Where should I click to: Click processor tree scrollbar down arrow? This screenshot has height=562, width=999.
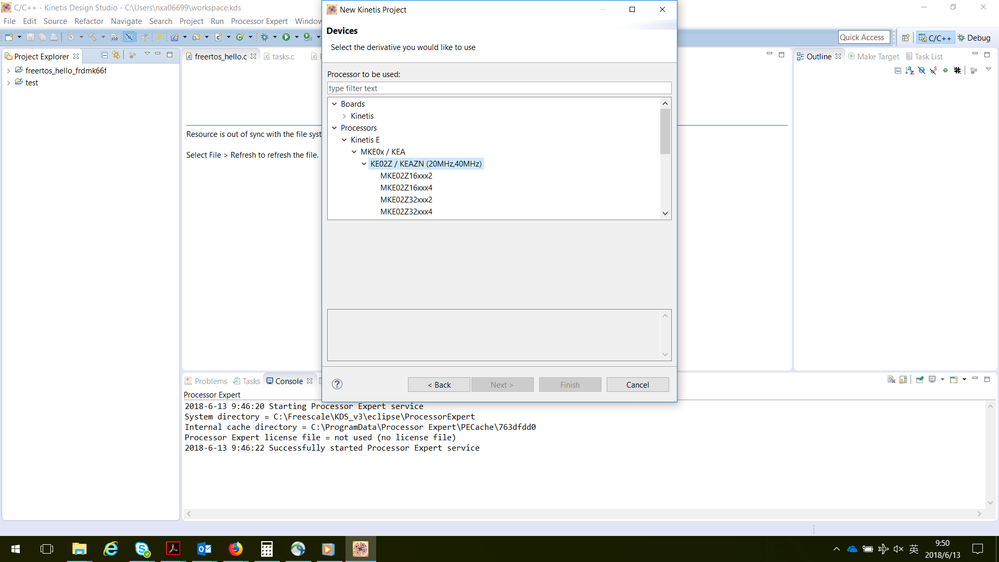point(665,213)
